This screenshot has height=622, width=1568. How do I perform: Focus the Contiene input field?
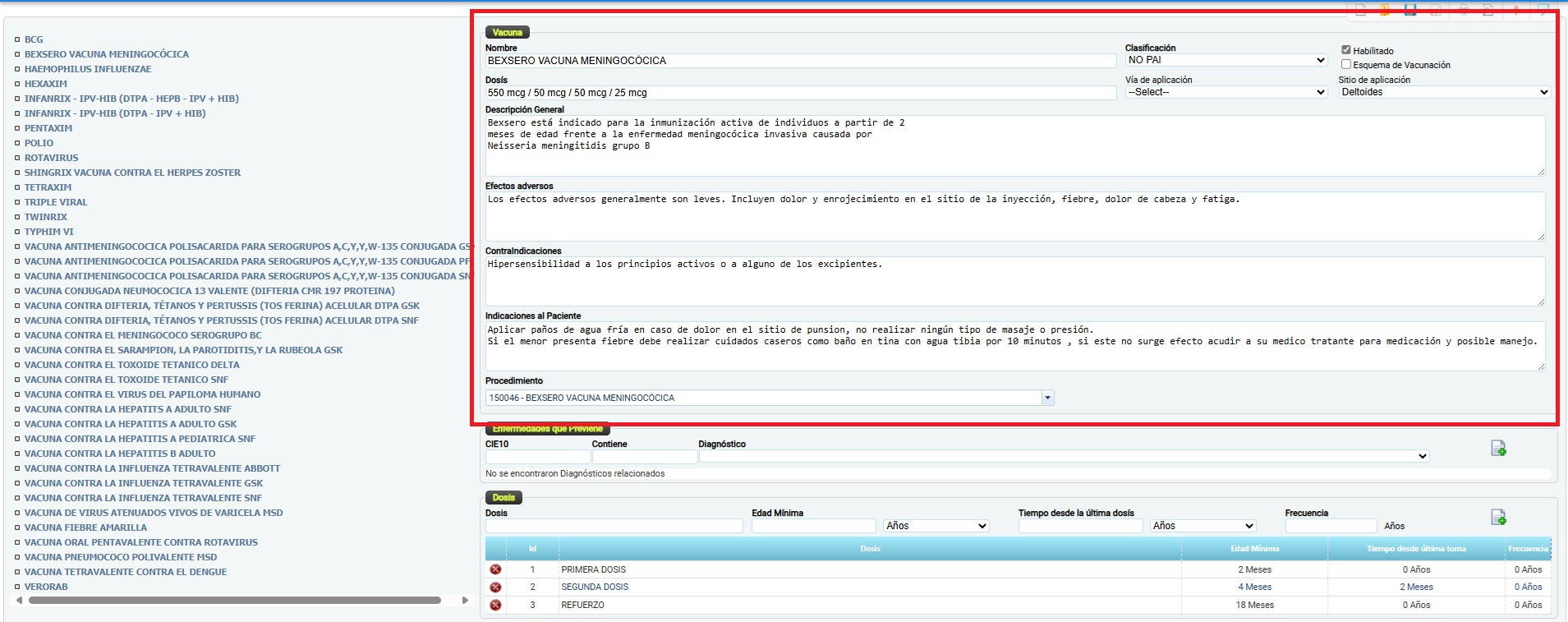tap(645, 456)
